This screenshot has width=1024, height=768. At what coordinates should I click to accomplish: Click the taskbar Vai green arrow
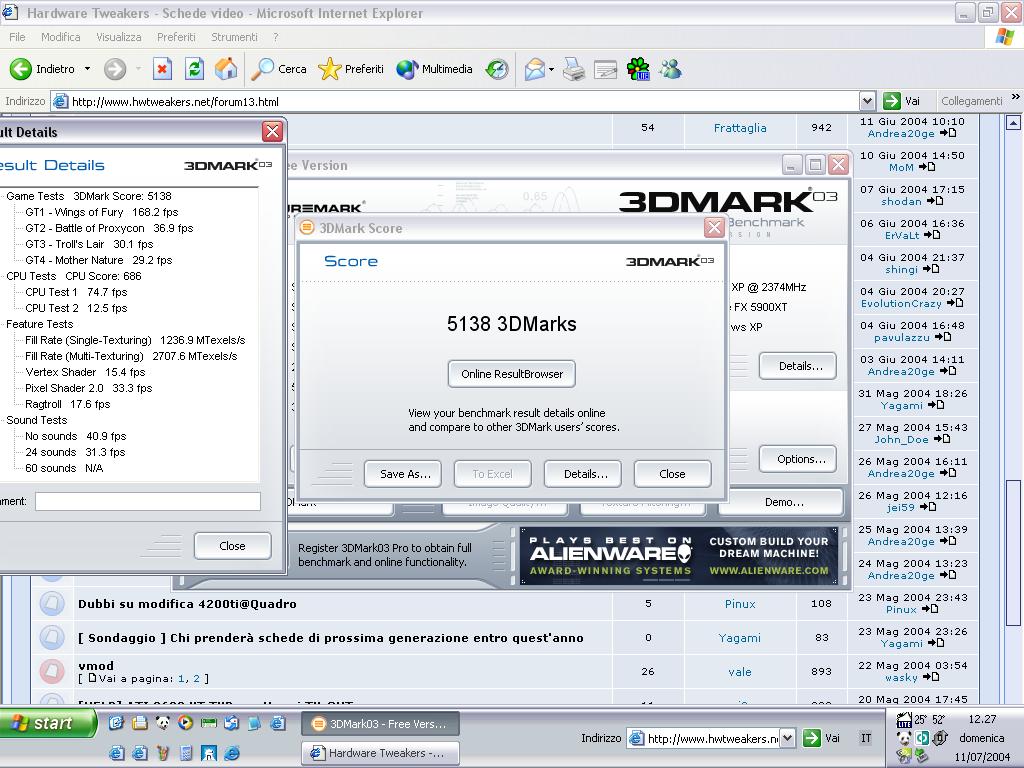812,738
